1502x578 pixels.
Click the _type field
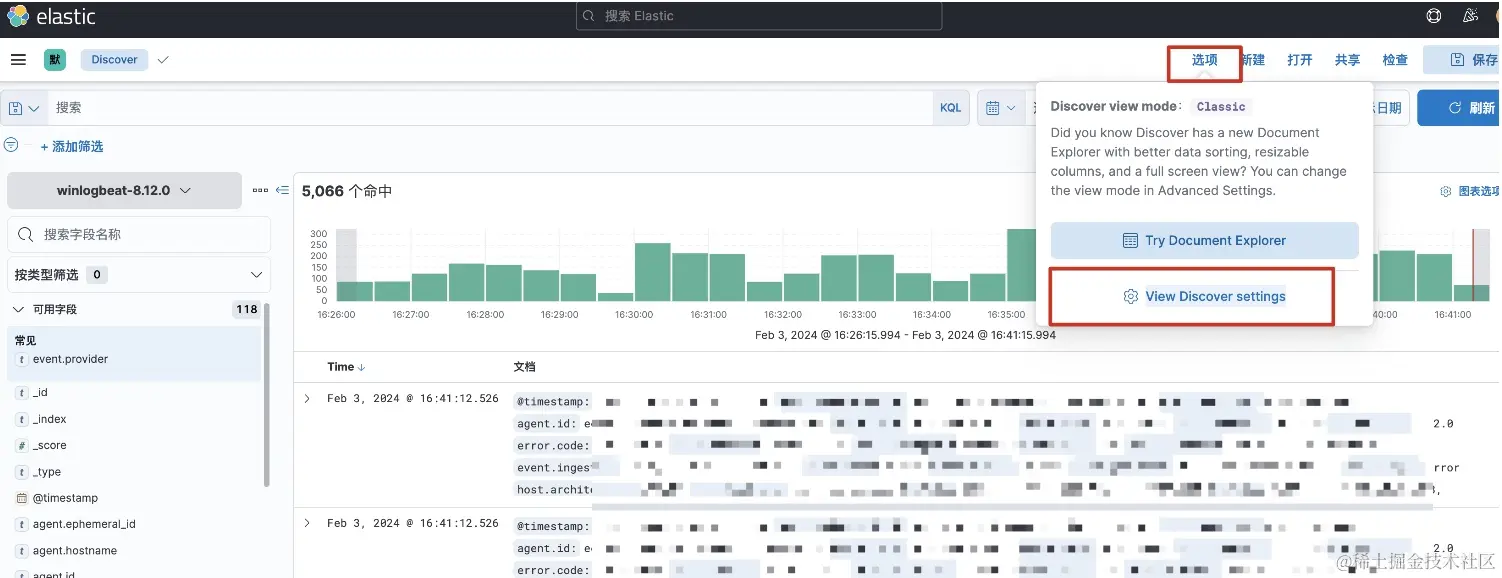click(47, 472)
